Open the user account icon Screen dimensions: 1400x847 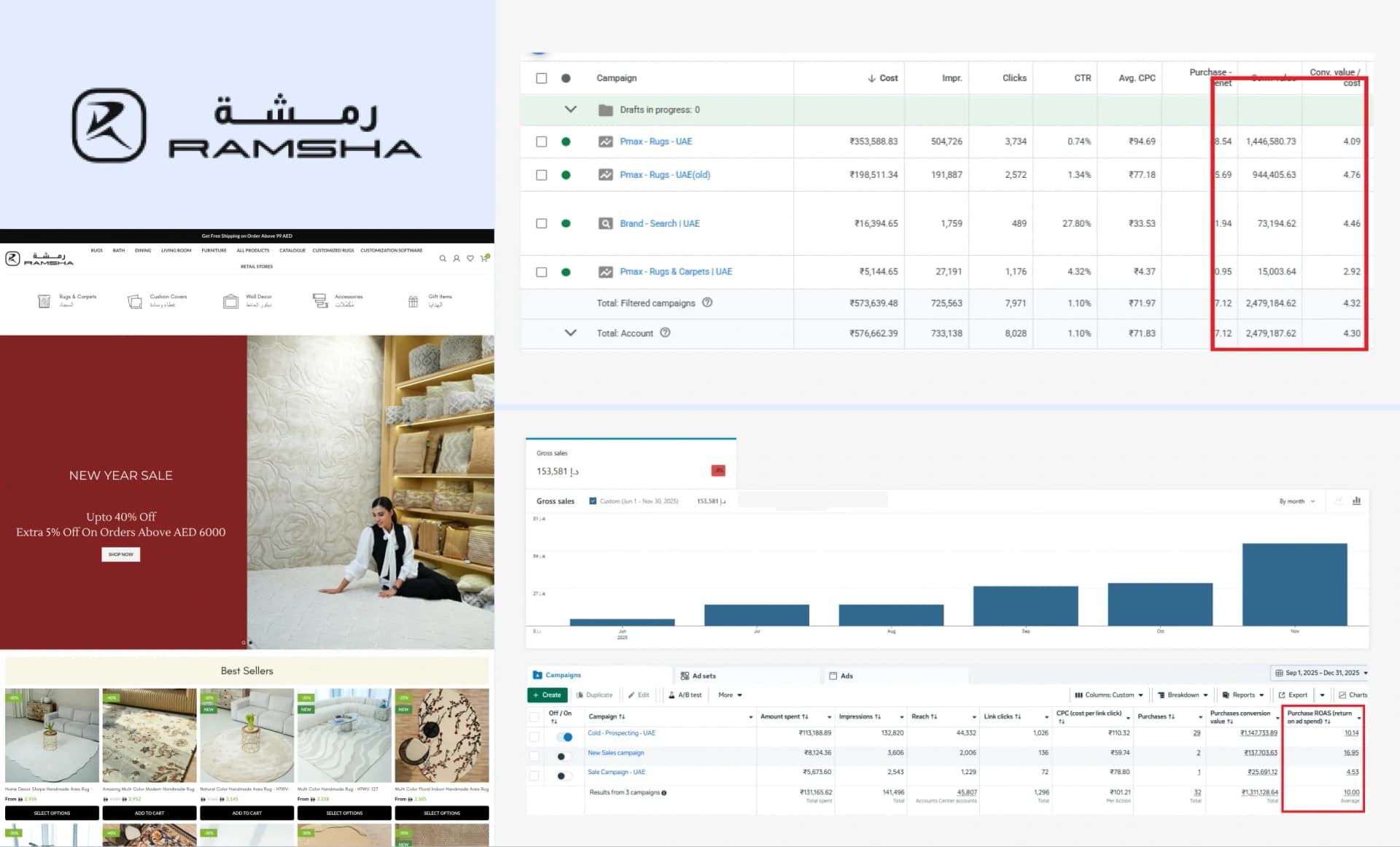point(456,258)
